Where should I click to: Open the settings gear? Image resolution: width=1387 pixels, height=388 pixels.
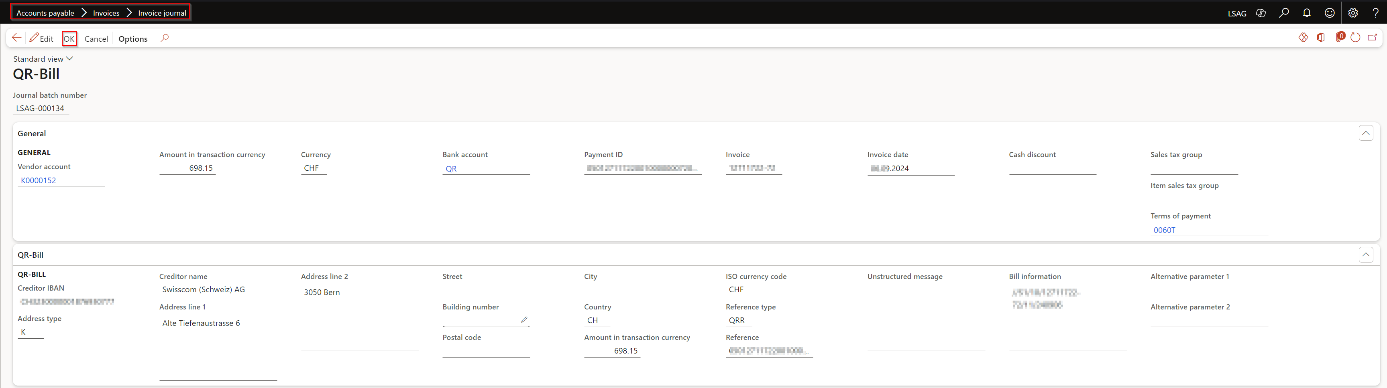click(x=1354, y=13)
